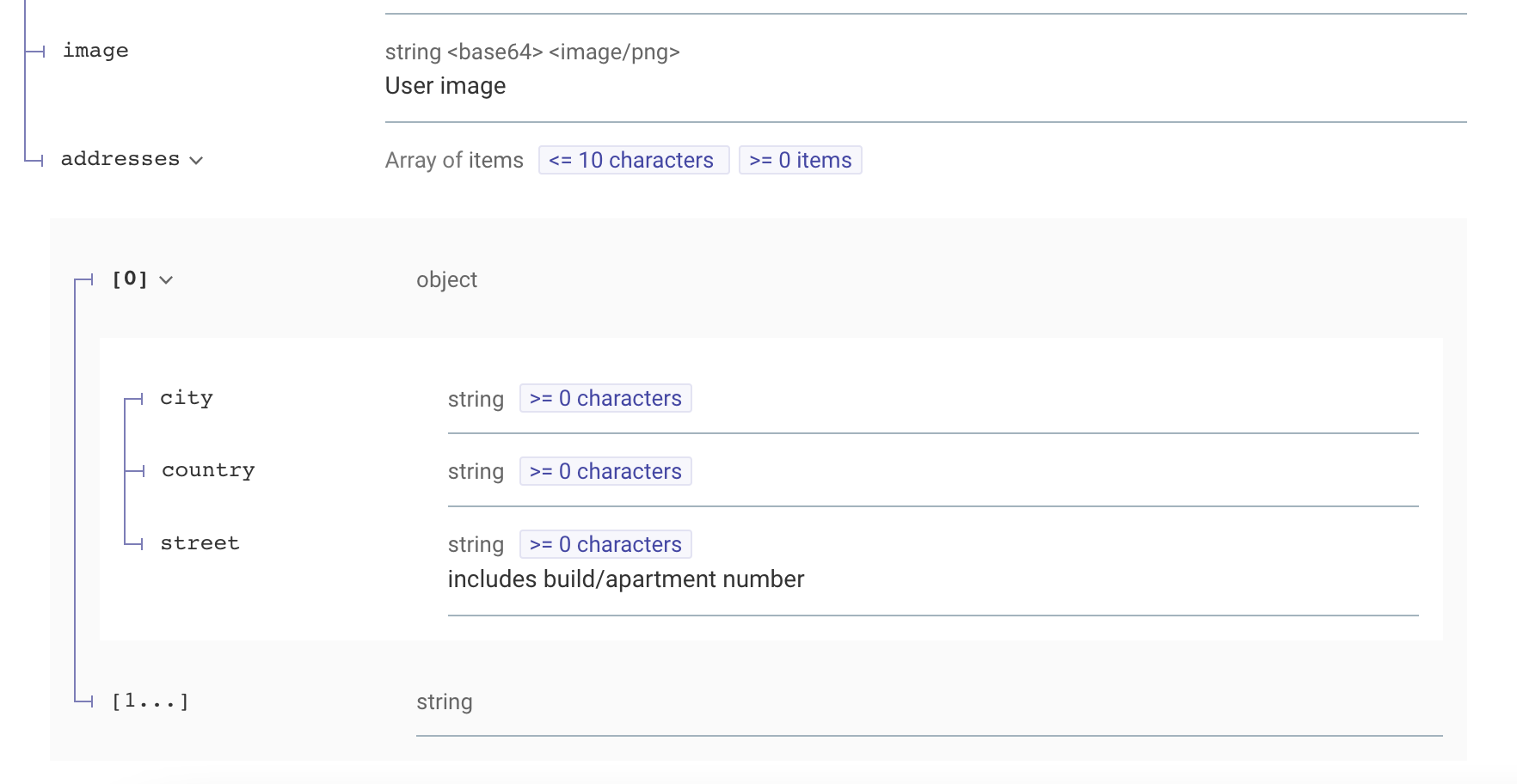Select the street property name
Image resolution: width=1517 pixels, height=784 pixels.
[200, 543]
